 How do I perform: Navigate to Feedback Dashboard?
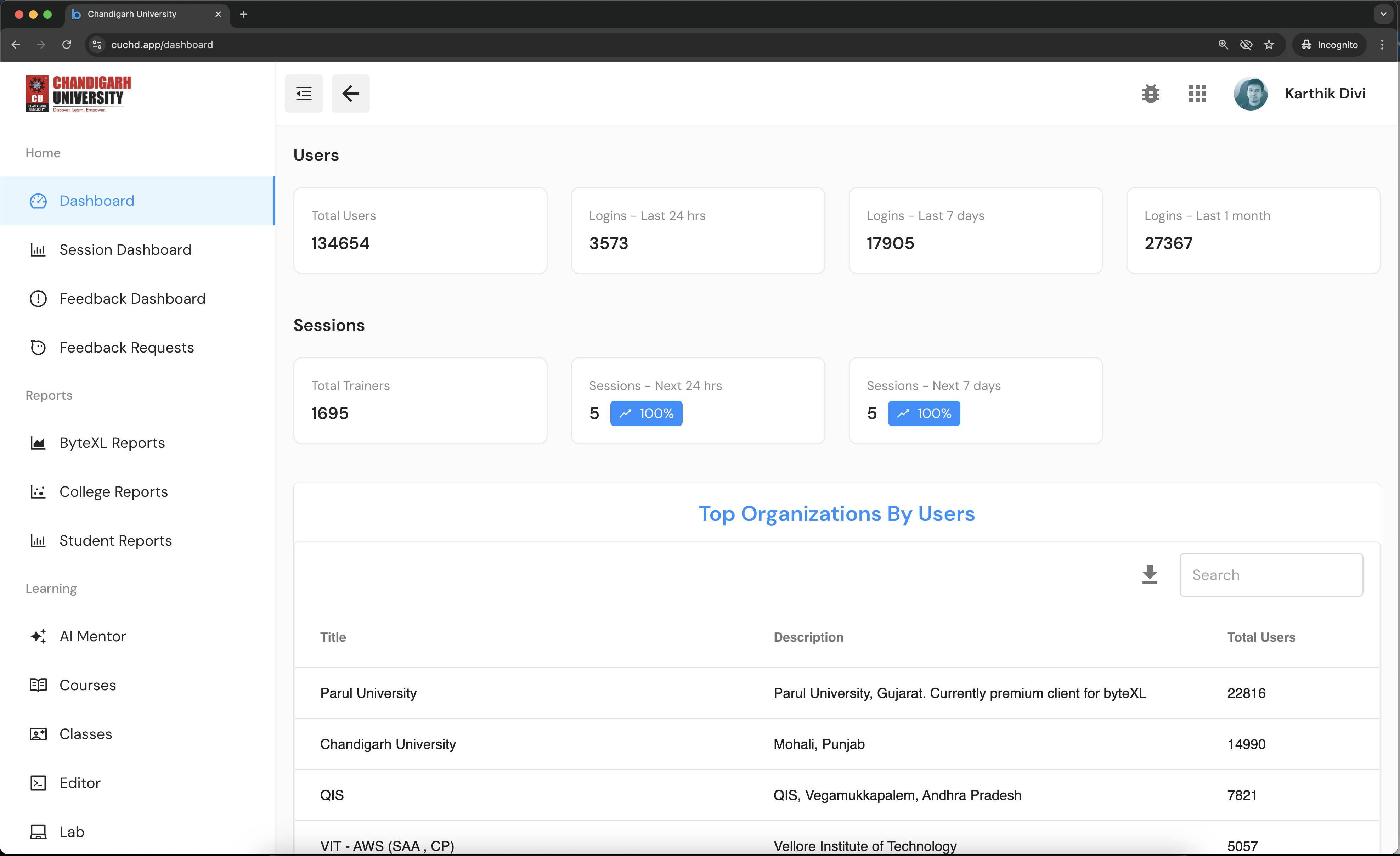coord(137,298)
